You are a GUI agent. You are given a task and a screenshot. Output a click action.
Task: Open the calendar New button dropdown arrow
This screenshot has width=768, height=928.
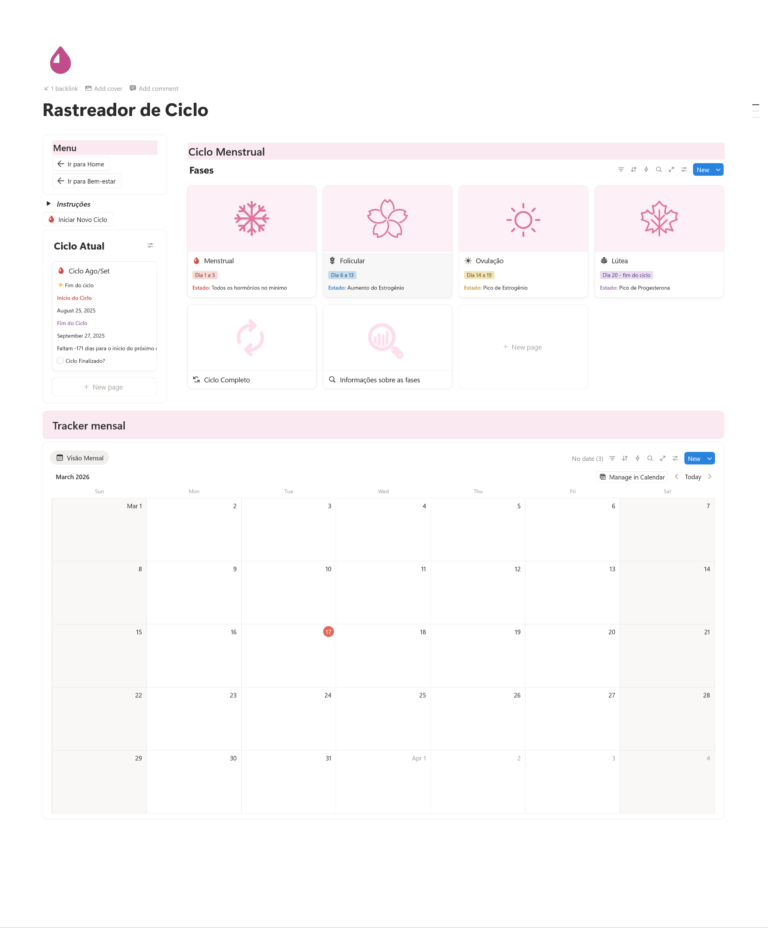tap(710, 458)
